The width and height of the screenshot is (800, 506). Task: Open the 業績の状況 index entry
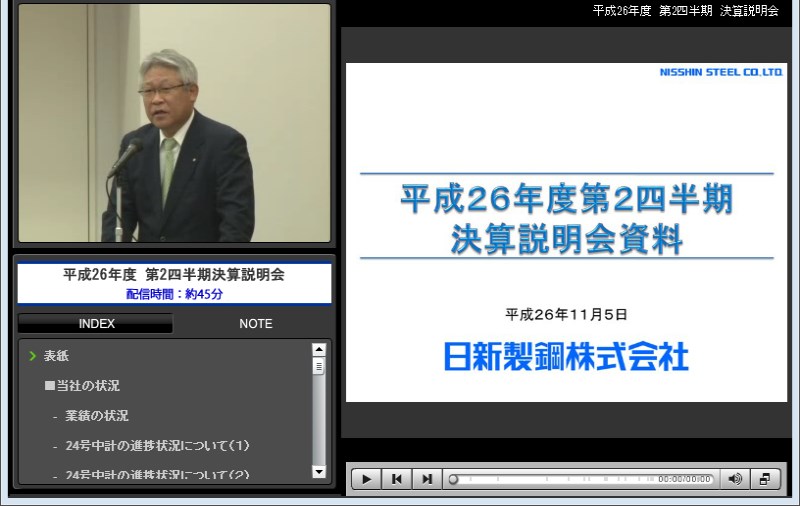[x=96, y=416]
